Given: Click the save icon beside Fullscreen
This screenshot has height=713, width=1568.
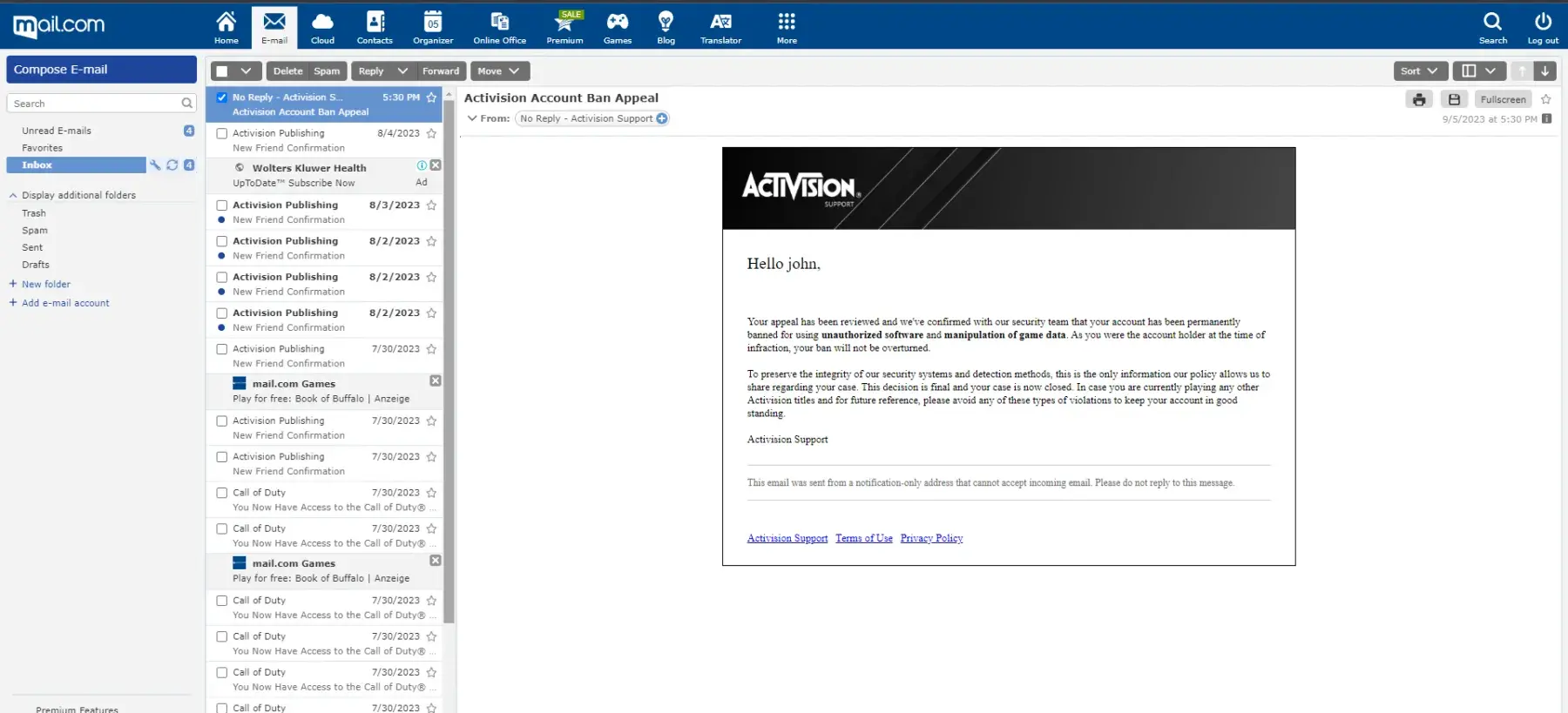Looking at the screenshot, I should tap(1454, 99).
